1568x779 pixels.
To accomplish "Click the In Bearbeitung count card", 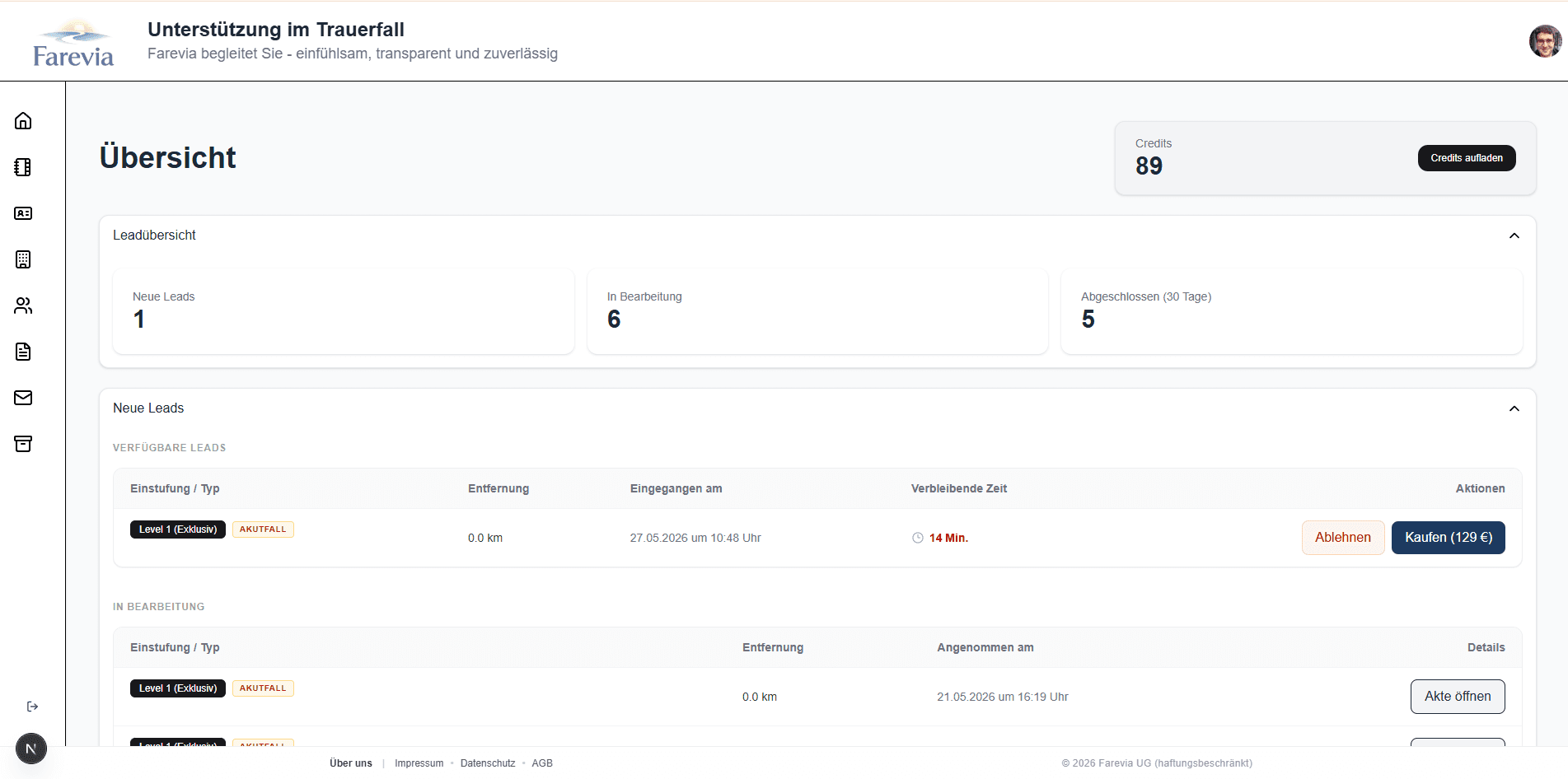I will pos(817,311).
